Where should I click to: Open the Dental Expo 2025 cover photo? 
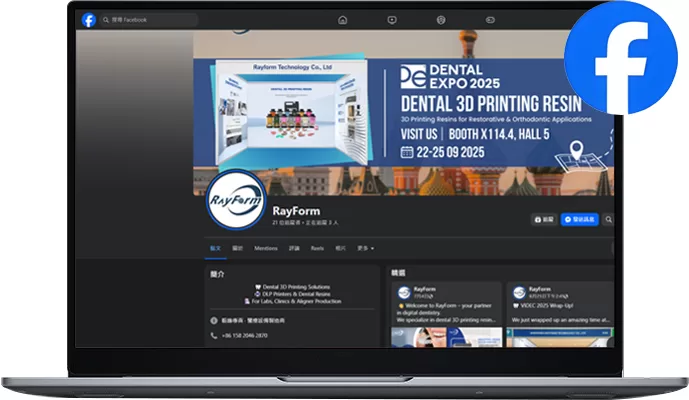pyautogui.click(x=403, y=113)
